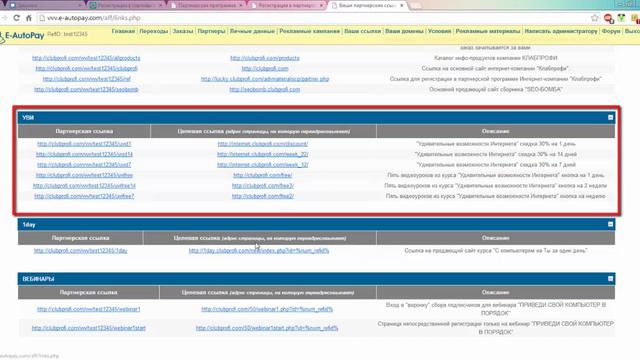Click the УВИ section title bar

click(x=316, y=118)
